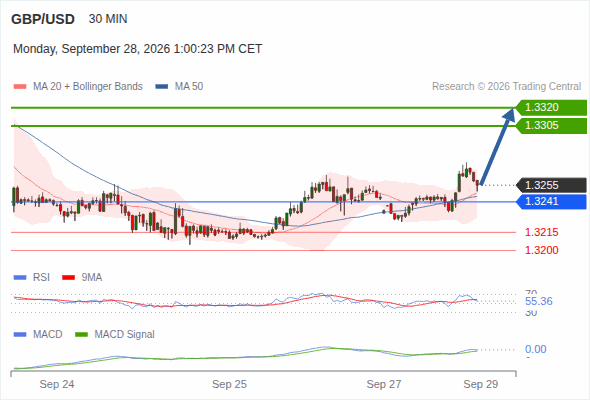Image resolution: width=590 pixels, height=400 pixels.
Task: Click the 1.3200 support level label
Action: pyautogui.click(x=541, y=250)
